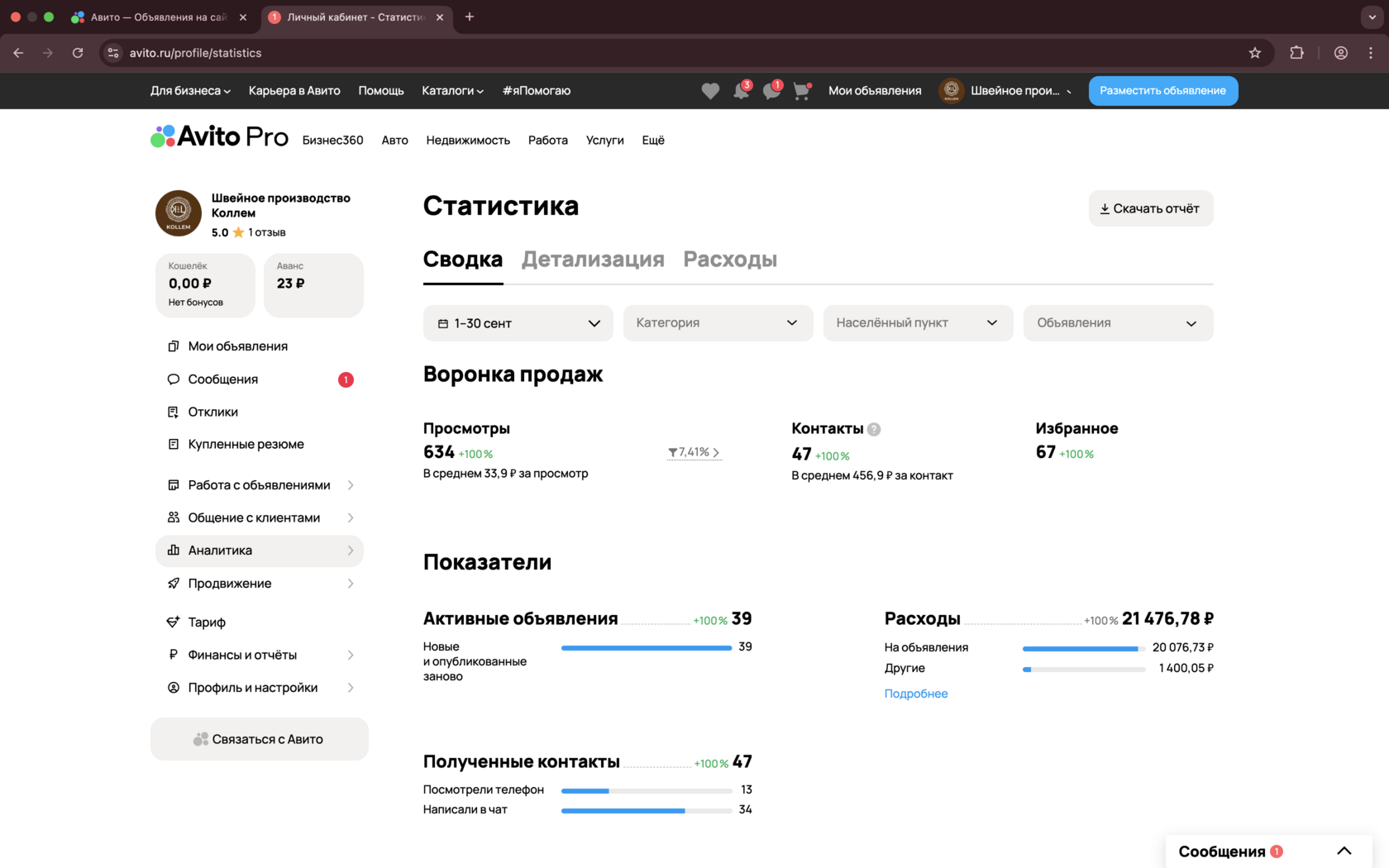Open browser extensions puzzle icon
Viewport: 1389px width, 868px height.
pos(1296,53)
